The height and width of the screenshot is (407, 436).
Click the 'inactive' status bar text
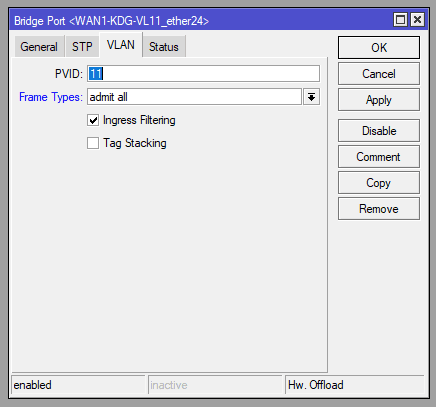pyautogui.click(x=169, y=385)
